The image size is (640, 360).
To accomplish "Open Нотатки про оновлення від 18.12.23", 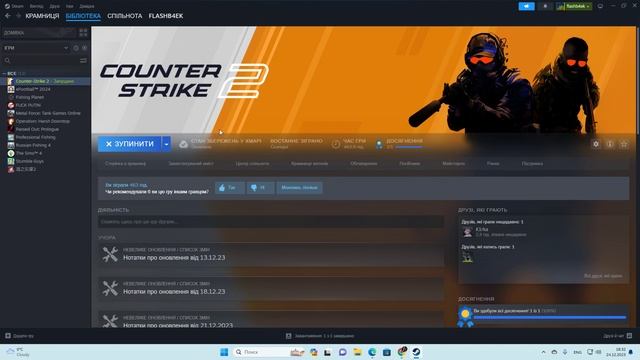I will tap(174, 291).
